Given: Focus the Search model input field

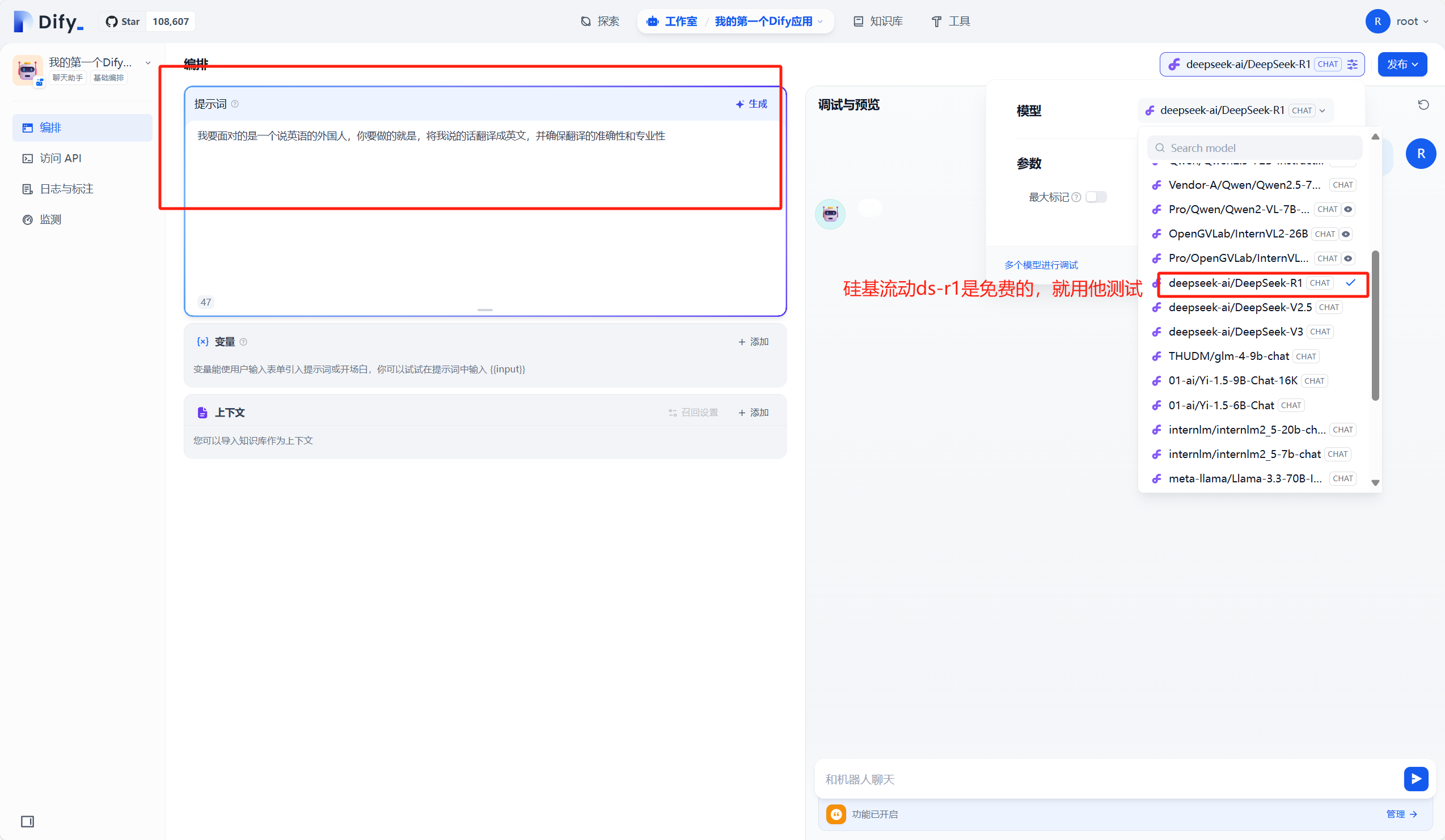Looking at the screenshot, I should click(x=1256, y=148).
